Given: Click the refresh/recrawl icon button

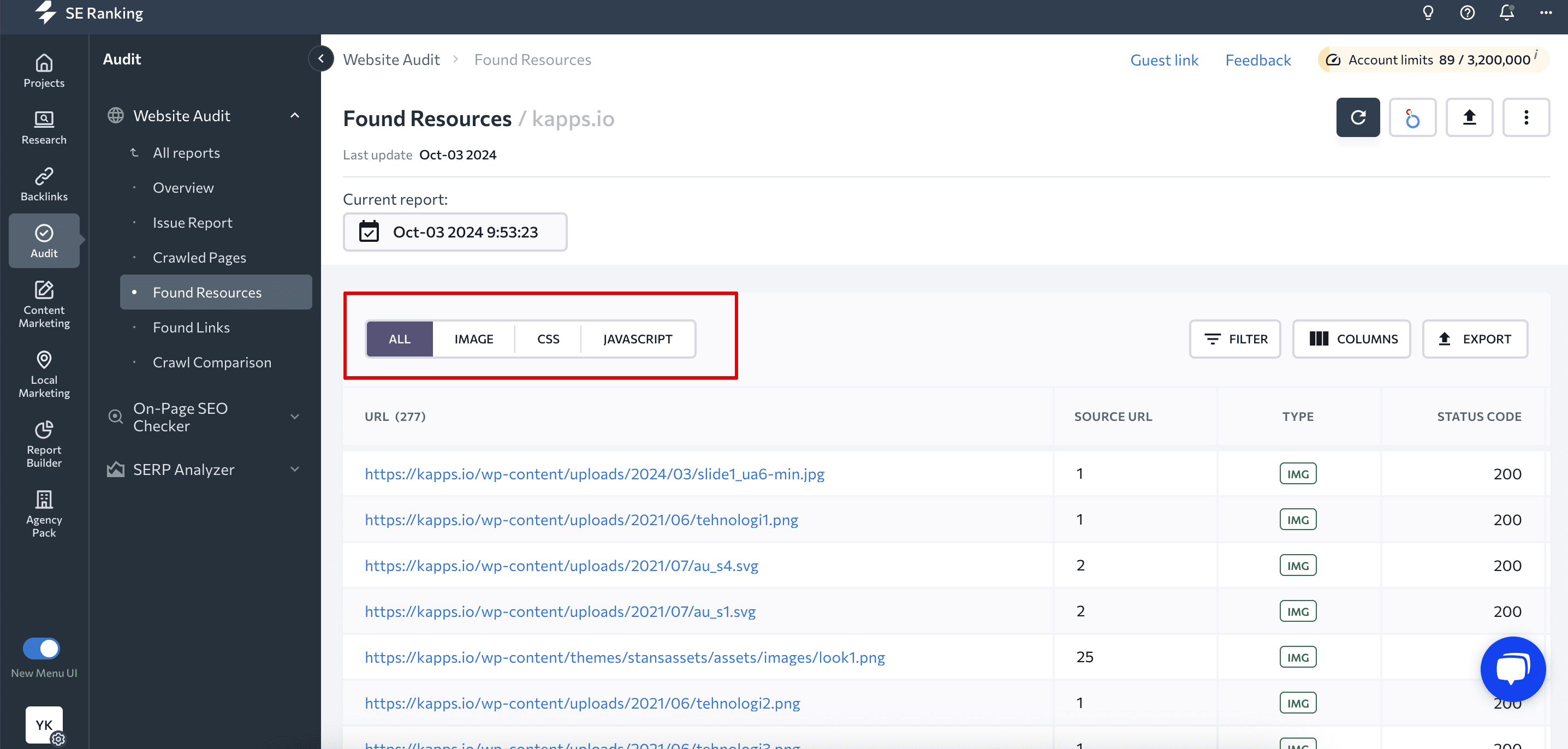Looking at the screenshot, I should [1357, 117].
